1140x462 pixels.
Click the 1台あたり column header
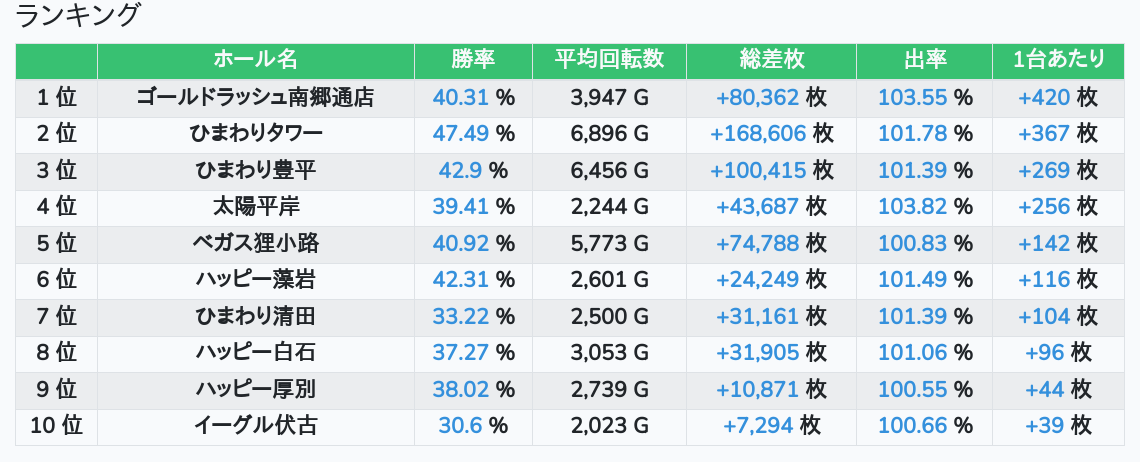point(1058,60)
